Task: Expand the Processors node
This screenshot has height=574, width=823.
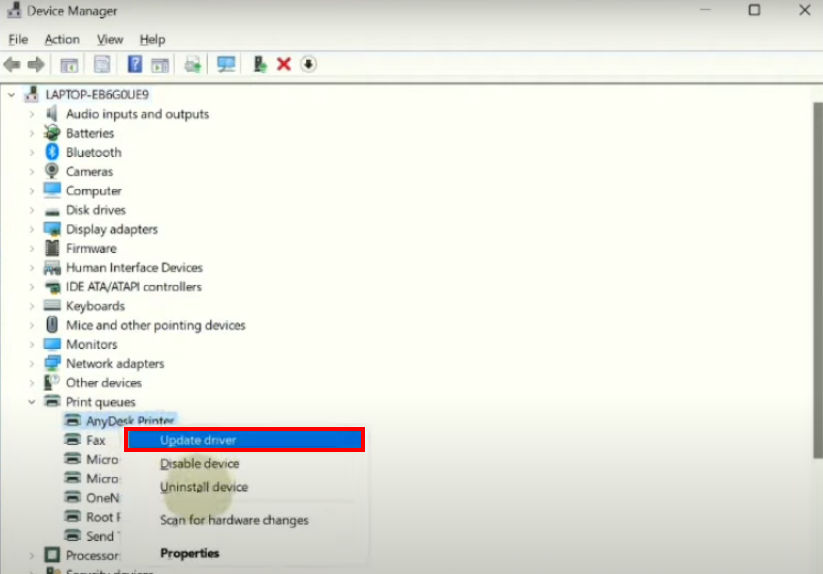Action: 32,555
